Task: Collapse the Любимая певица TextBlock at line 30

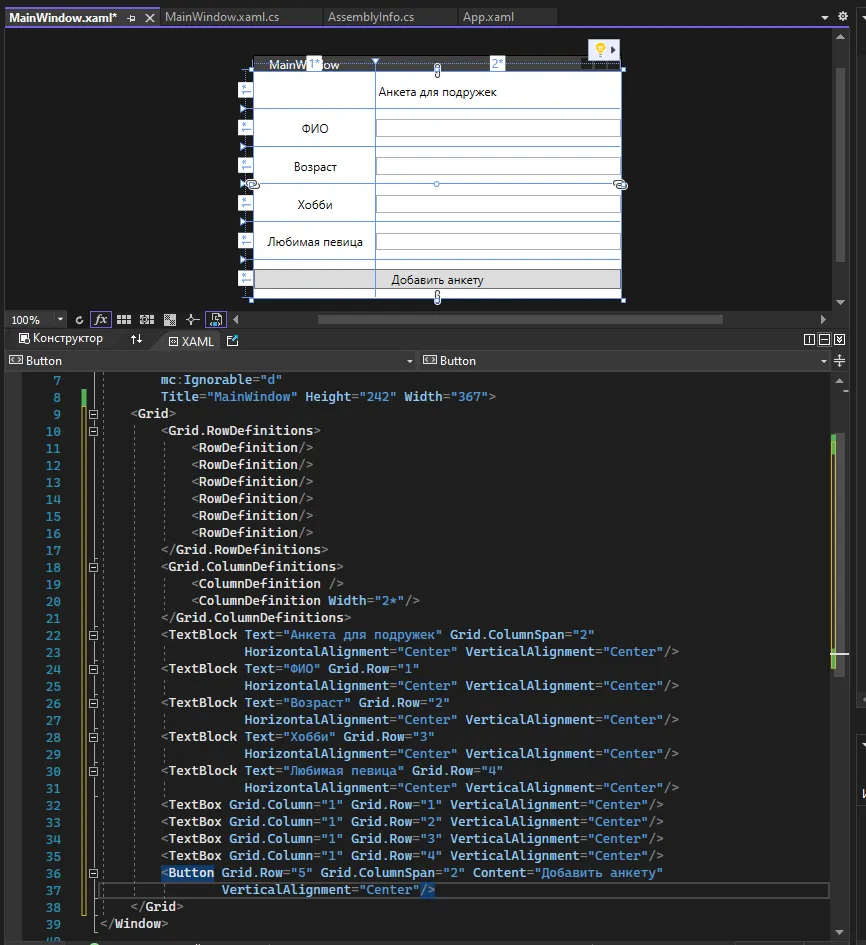Action: pyautogui.click(x=93, y=771)
